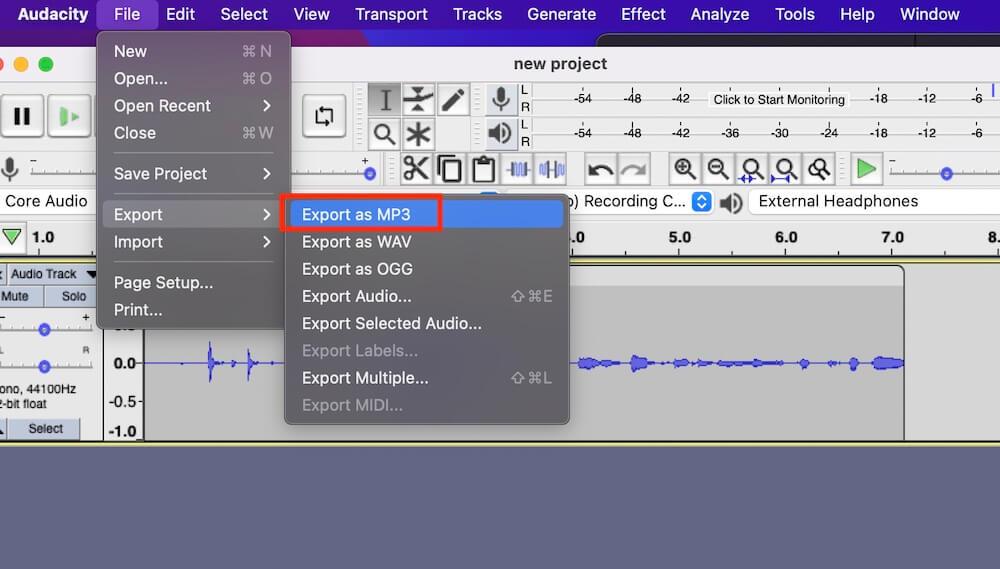Choose Export Selected Audio...

pyautogui.click(x=426, y=323)
